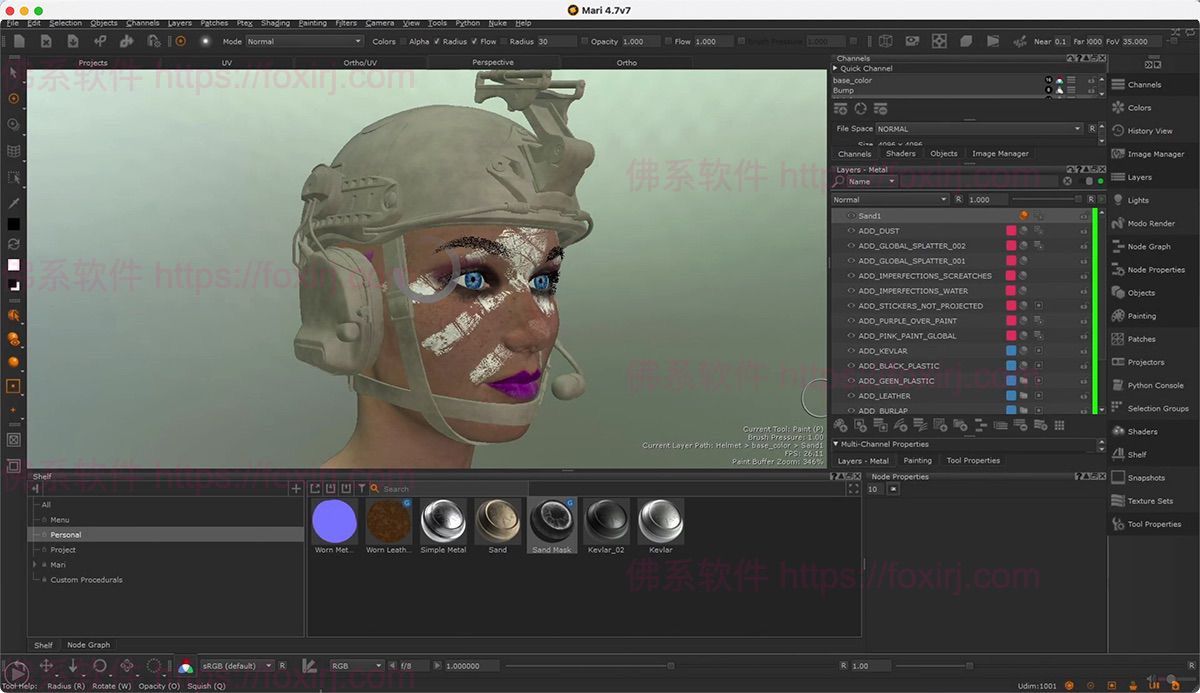Click the color management RGB circles icon
The image size is (1200, 693).
click(185, 666)
